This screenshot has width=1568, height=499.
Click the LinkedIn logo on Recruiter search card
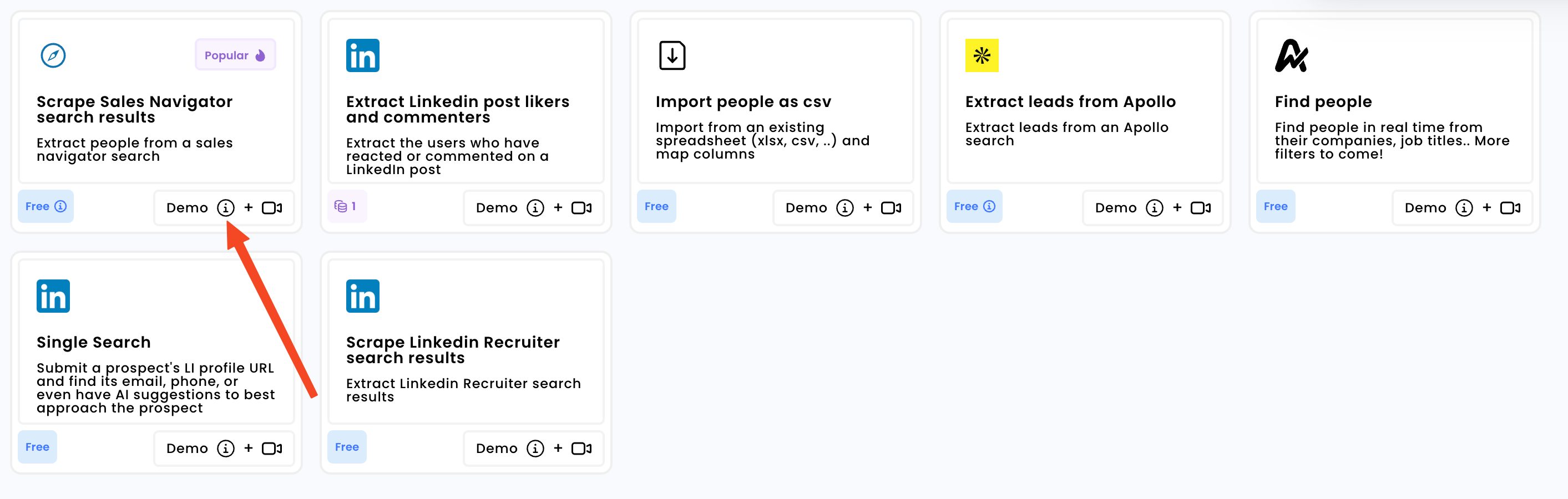coord(363,297)
